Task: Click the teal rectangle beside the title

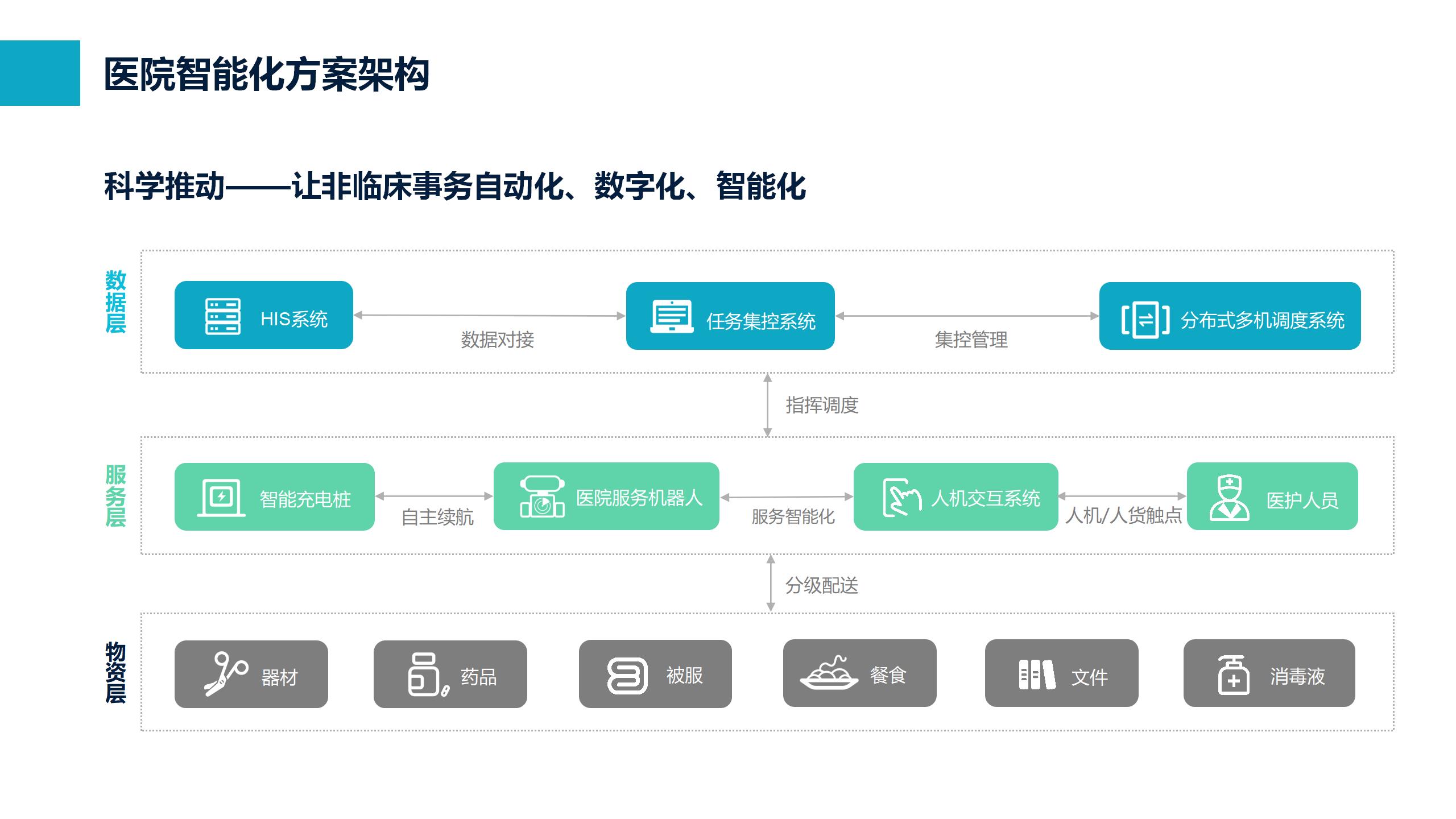Action: coord(40,73)
